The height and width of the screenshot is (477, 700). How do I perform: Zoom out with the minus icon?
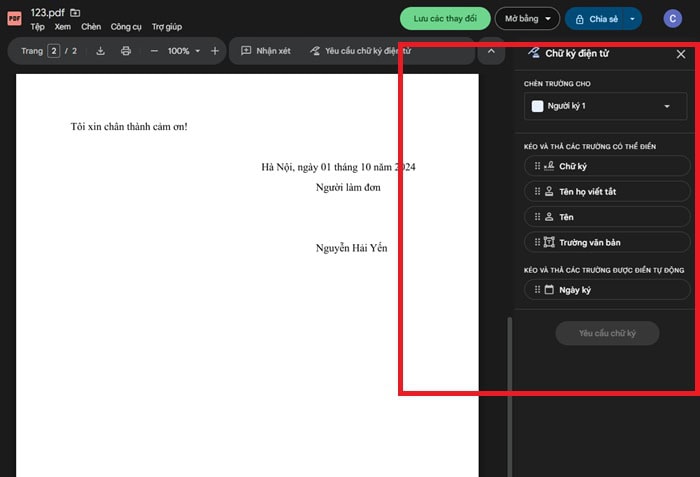point(154,51)
